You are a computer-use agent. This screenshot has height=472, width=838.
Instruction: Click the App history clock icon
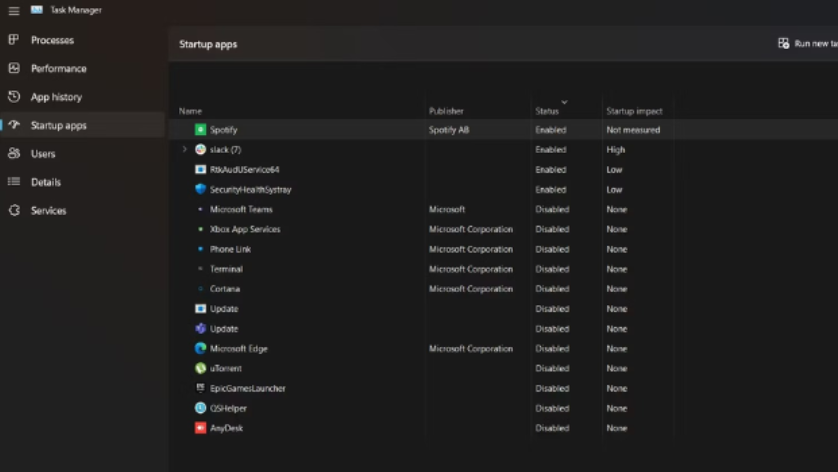[14, 96]
